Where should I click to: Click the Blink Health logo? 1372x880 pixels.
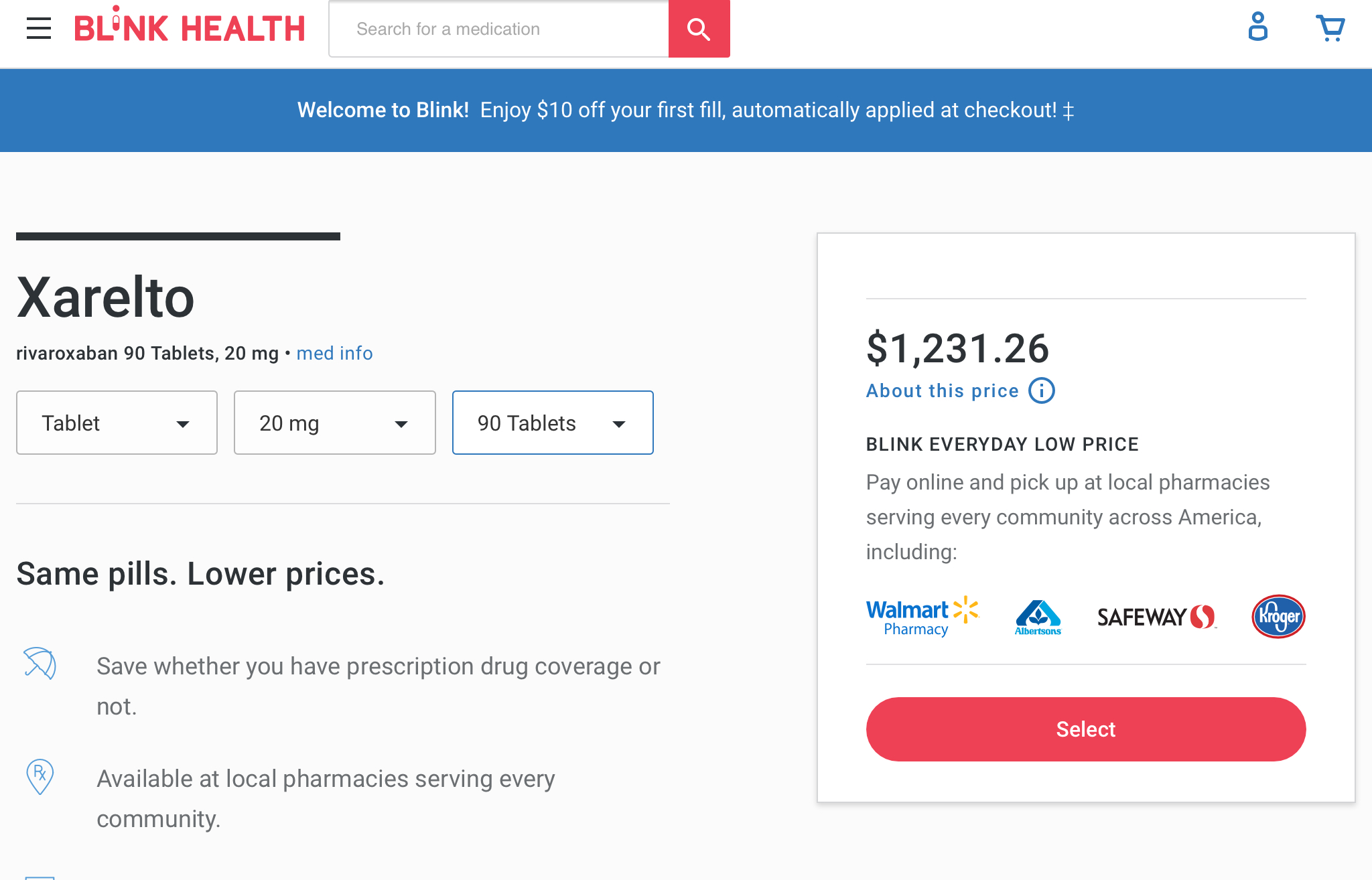190,27
